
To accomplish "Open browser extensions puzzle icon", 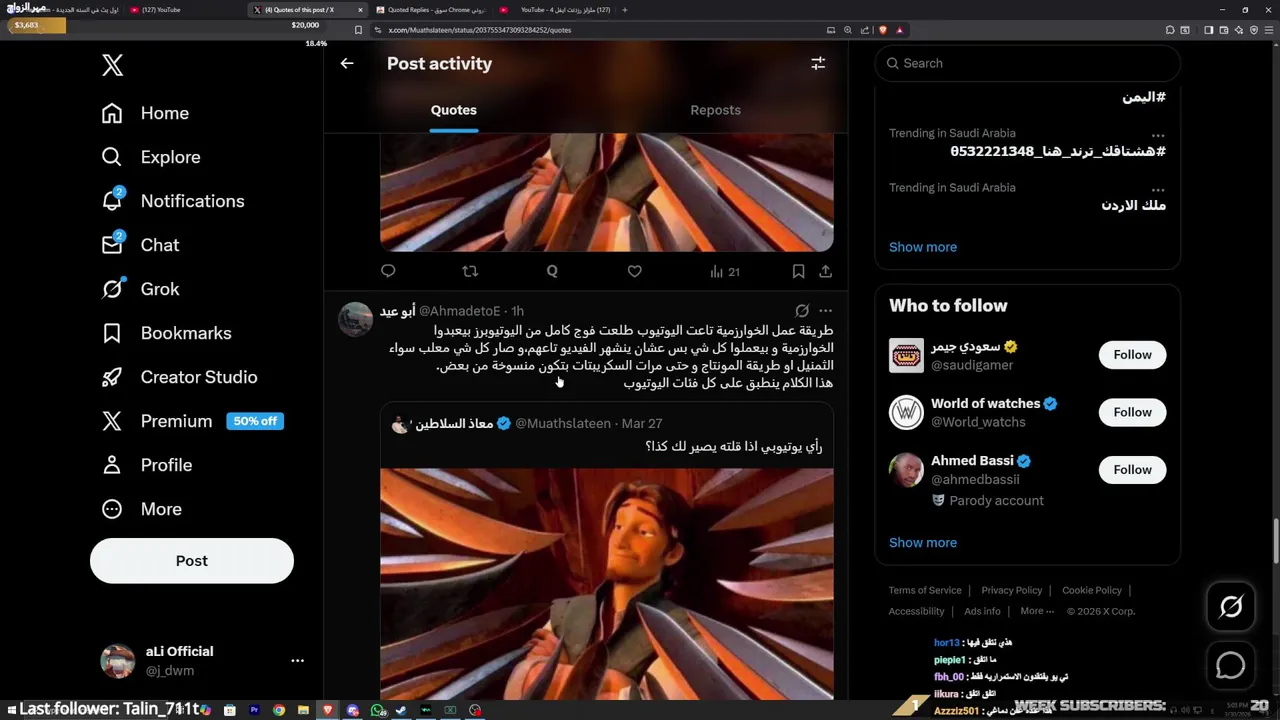I will click(x=1170, y=30).
